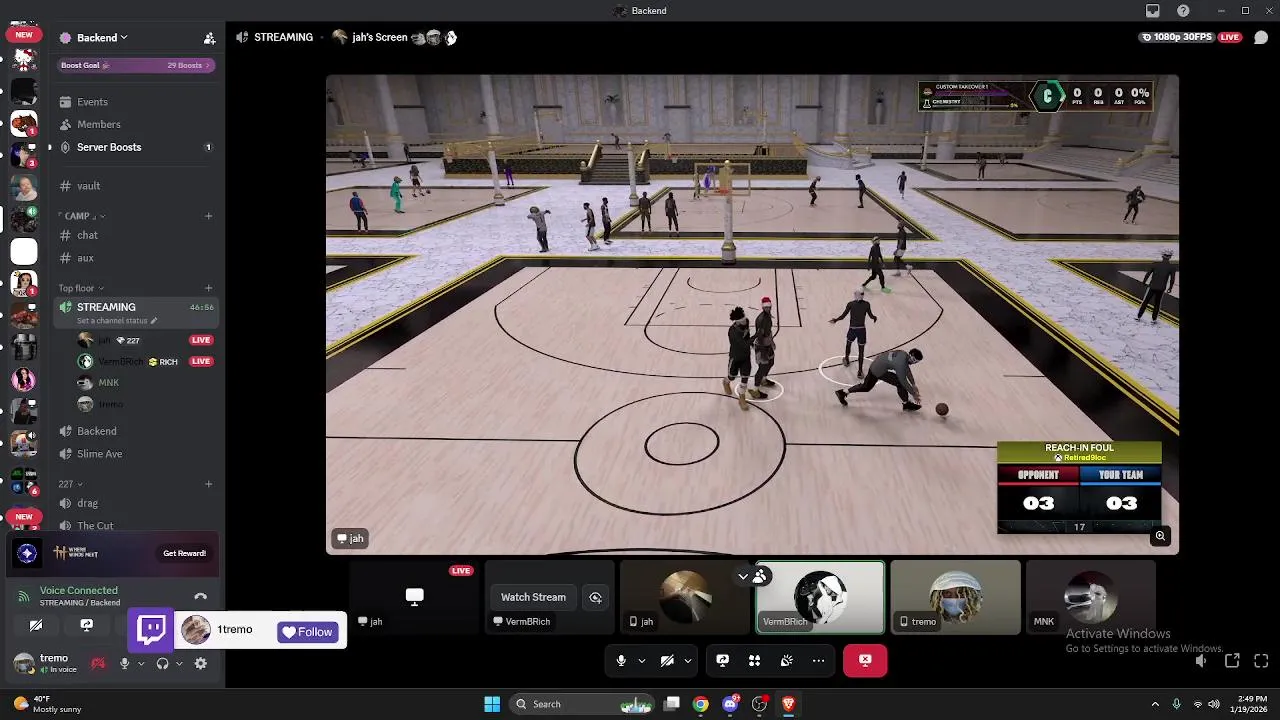Click the red game controller icon by tremo

coord(98,663)
